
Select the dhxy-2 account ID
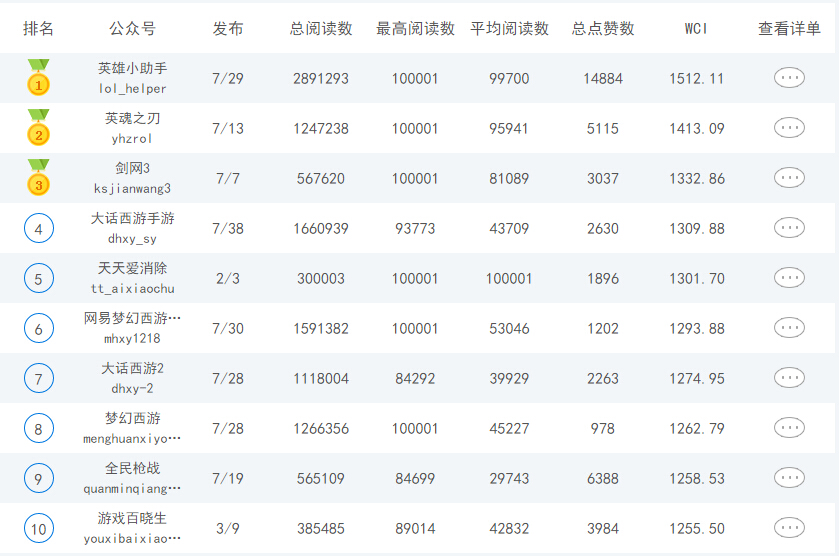pyautogui.click(x=132, y=389)
